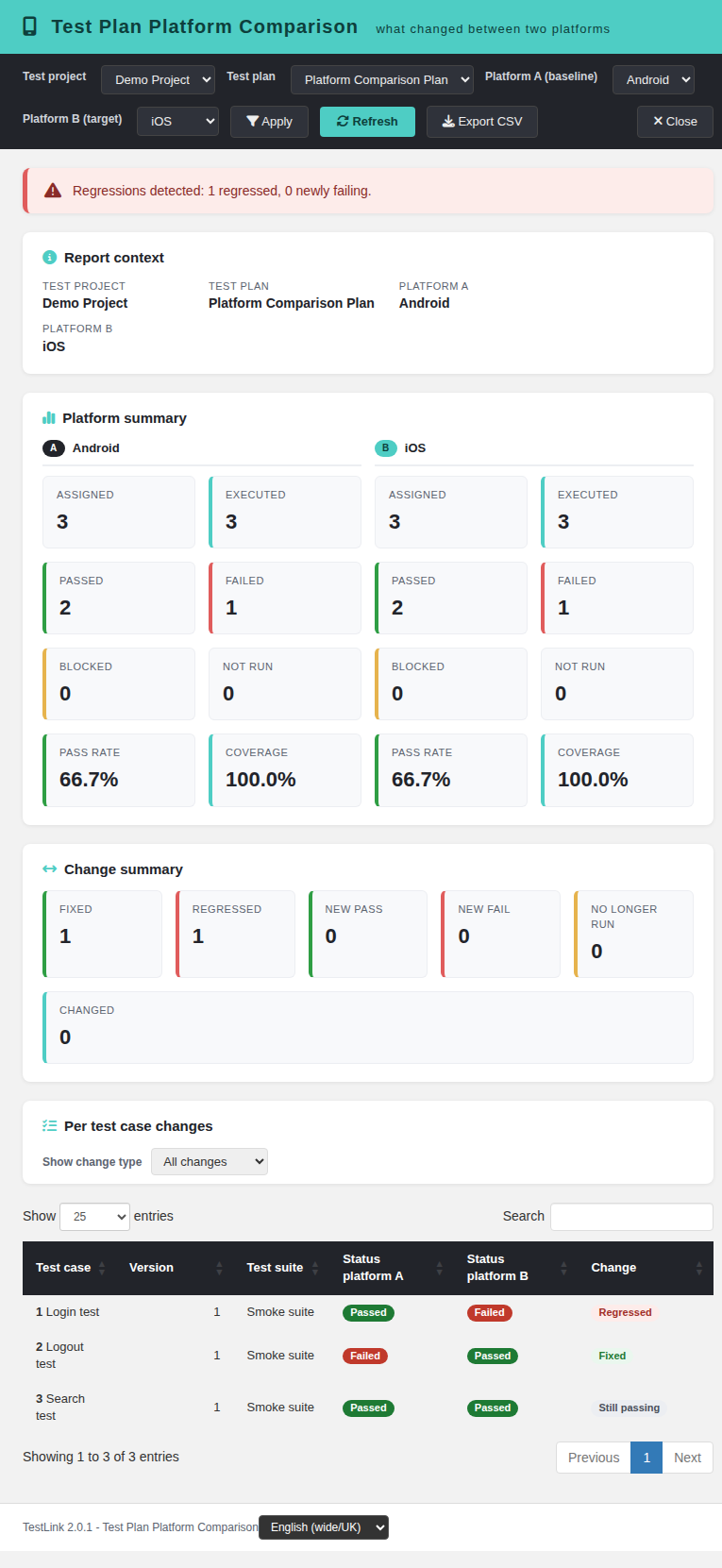Click the Export CSV button
This screenshot has height=1568, width=722.
pos(482,122)
